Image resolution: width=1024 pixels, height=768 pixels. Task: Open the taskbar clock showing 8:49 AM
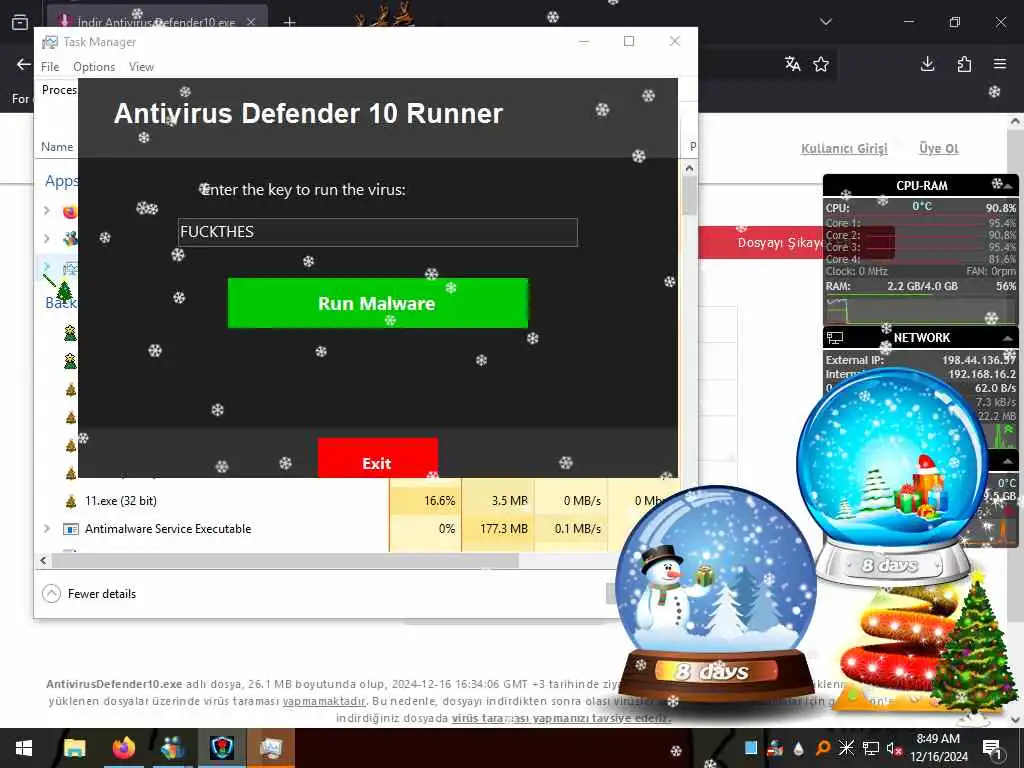click(938, 748)
